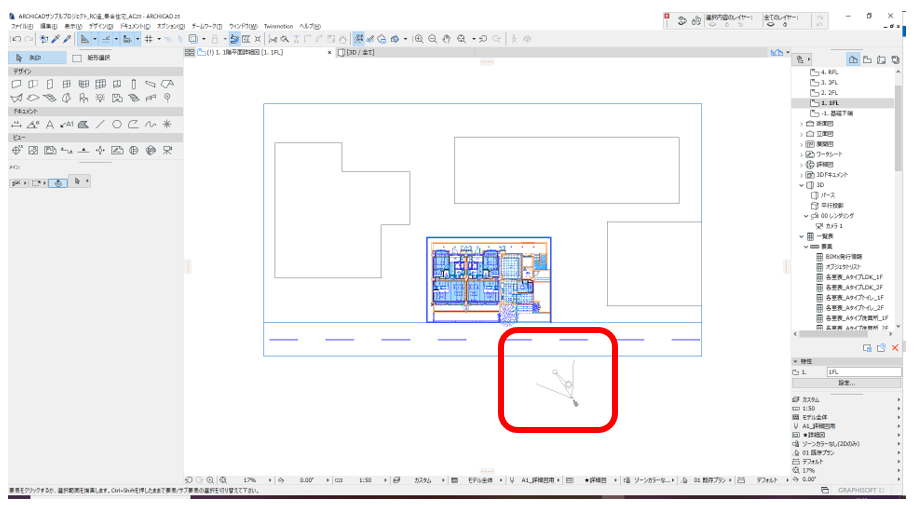Expand the 断面図 sections tree node

pyautogui.click(x=801, y=124)
